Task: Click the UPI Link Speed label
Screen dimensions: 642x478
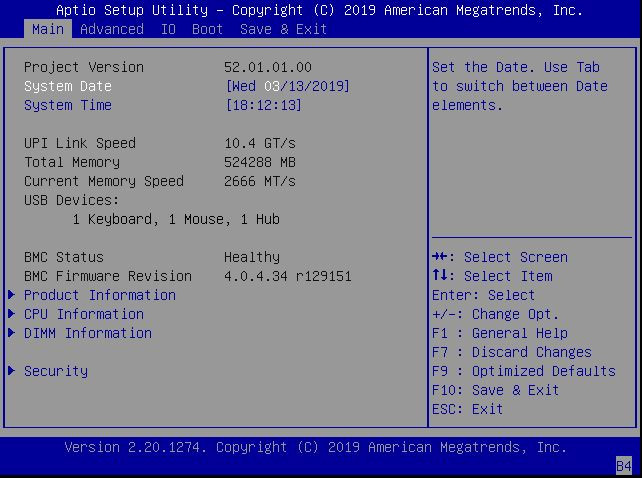Action: (x=80, y=143)
